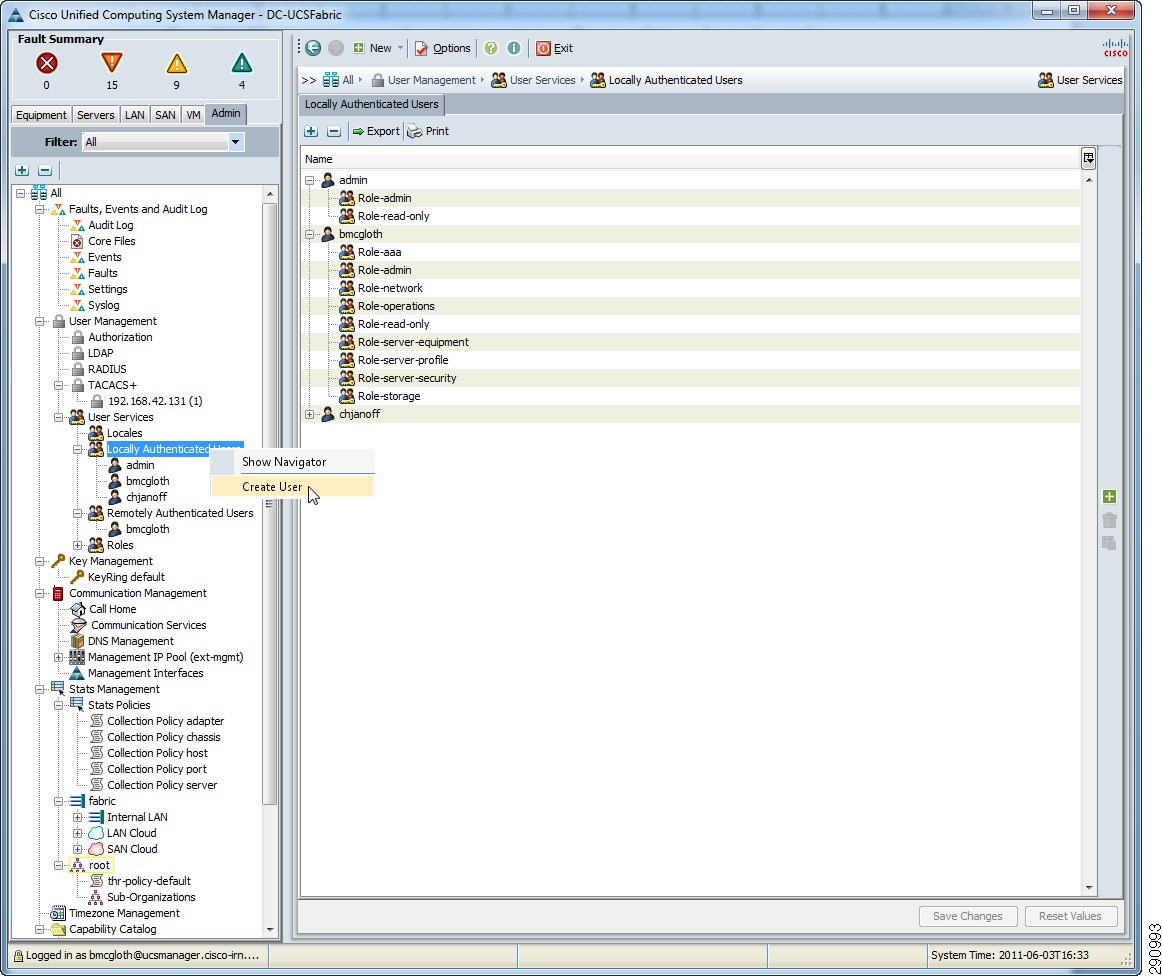Collapse all nodes in the navigation tree
The width and height of the screenshot is (1162, 976).
[45, 170]
